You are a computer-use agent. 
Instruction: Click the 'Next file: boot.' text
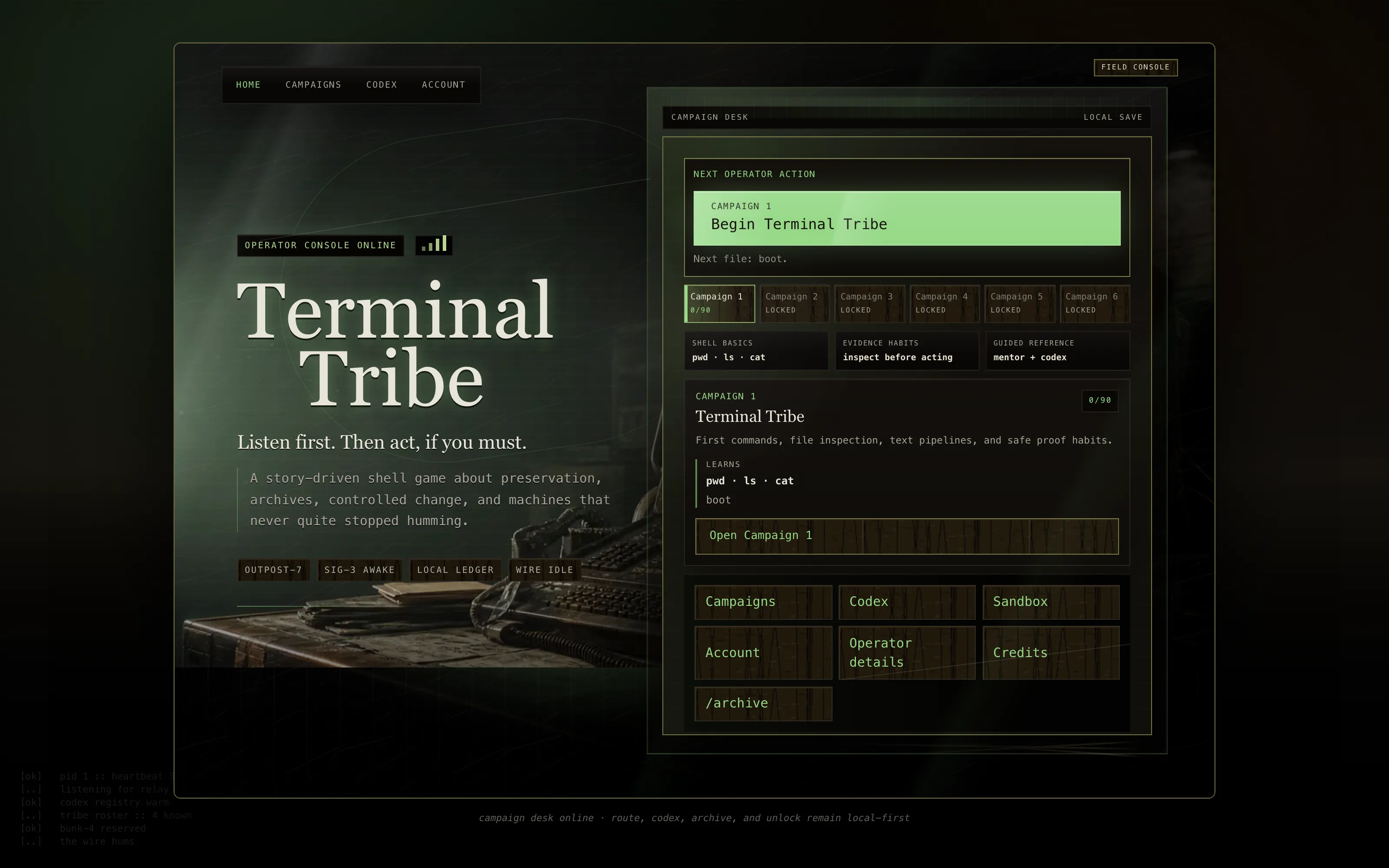coord(740,259)
